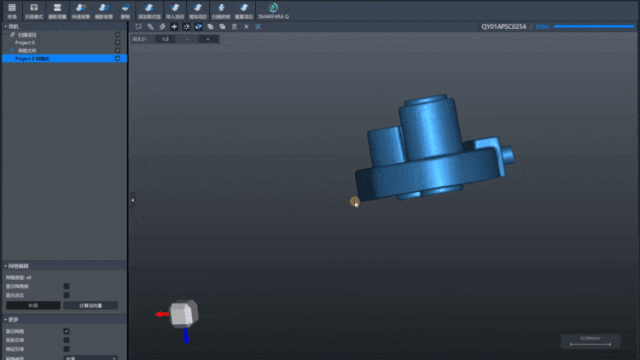Click the 快速背景 toolbar icon
This screenshot has height=360, width=640.
tap(80, 11)
